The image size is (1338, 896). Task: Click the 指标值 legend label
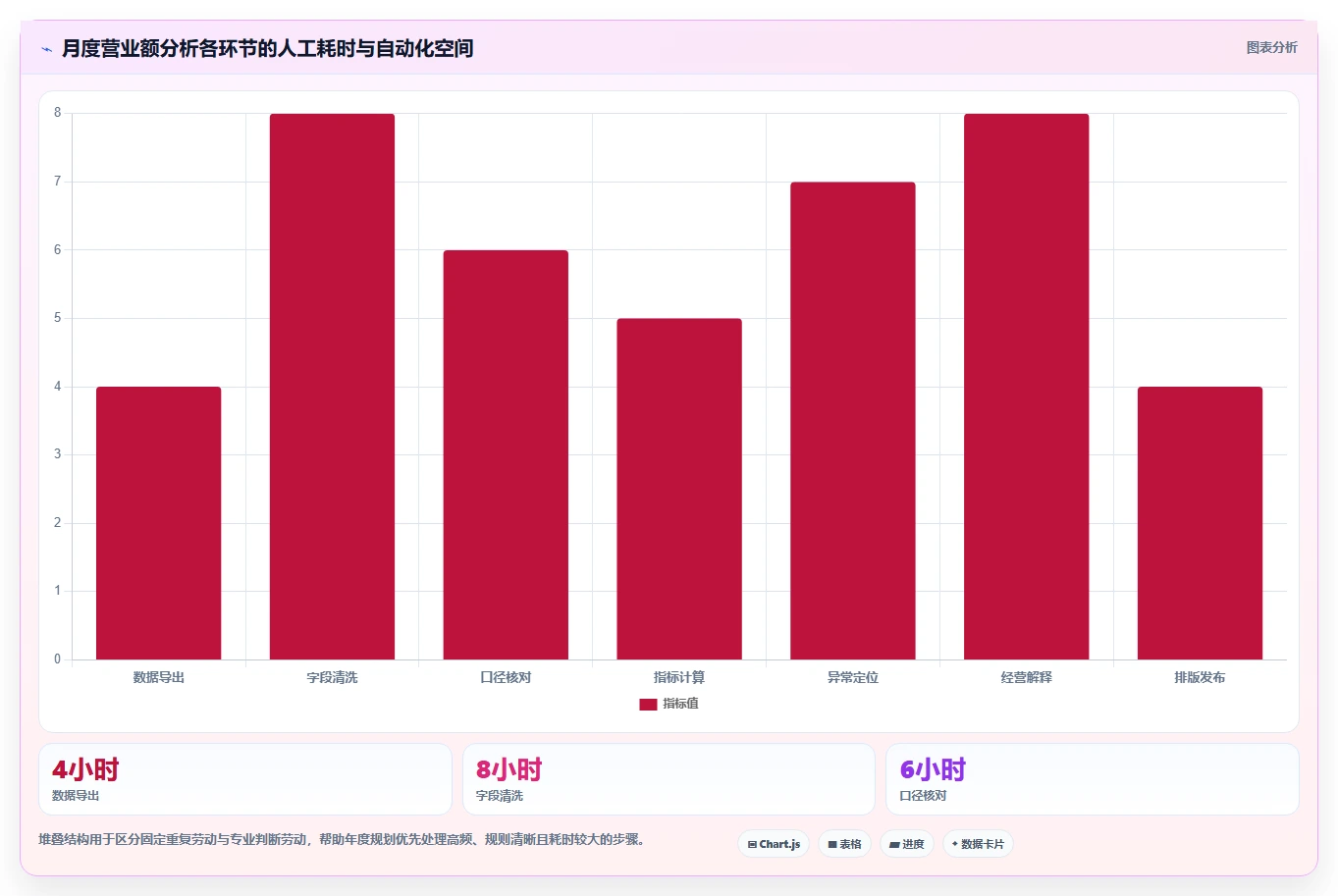pos(680,704)
